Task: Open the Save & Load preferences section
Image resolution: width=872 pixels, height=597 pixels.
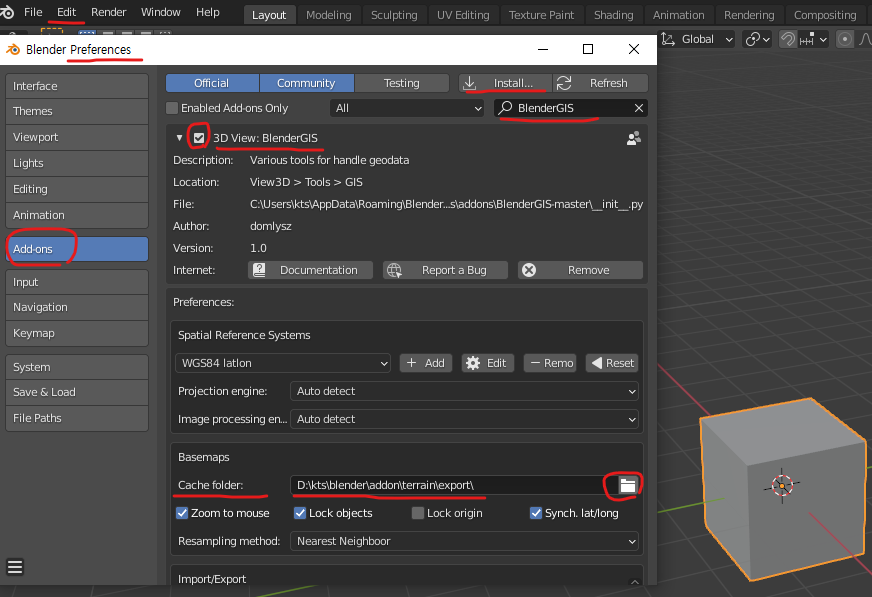Action: [x=77, y=392]
